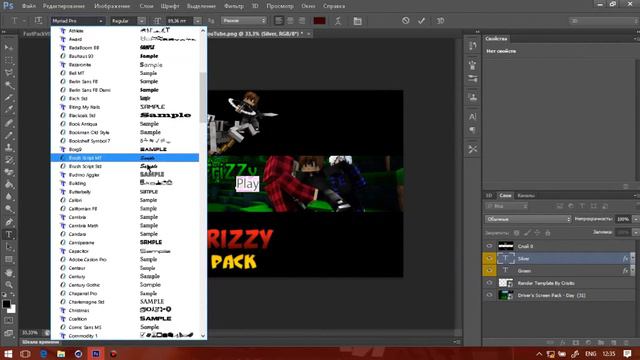
Task: Open the font size dropdown
Action: pos(197,21)
